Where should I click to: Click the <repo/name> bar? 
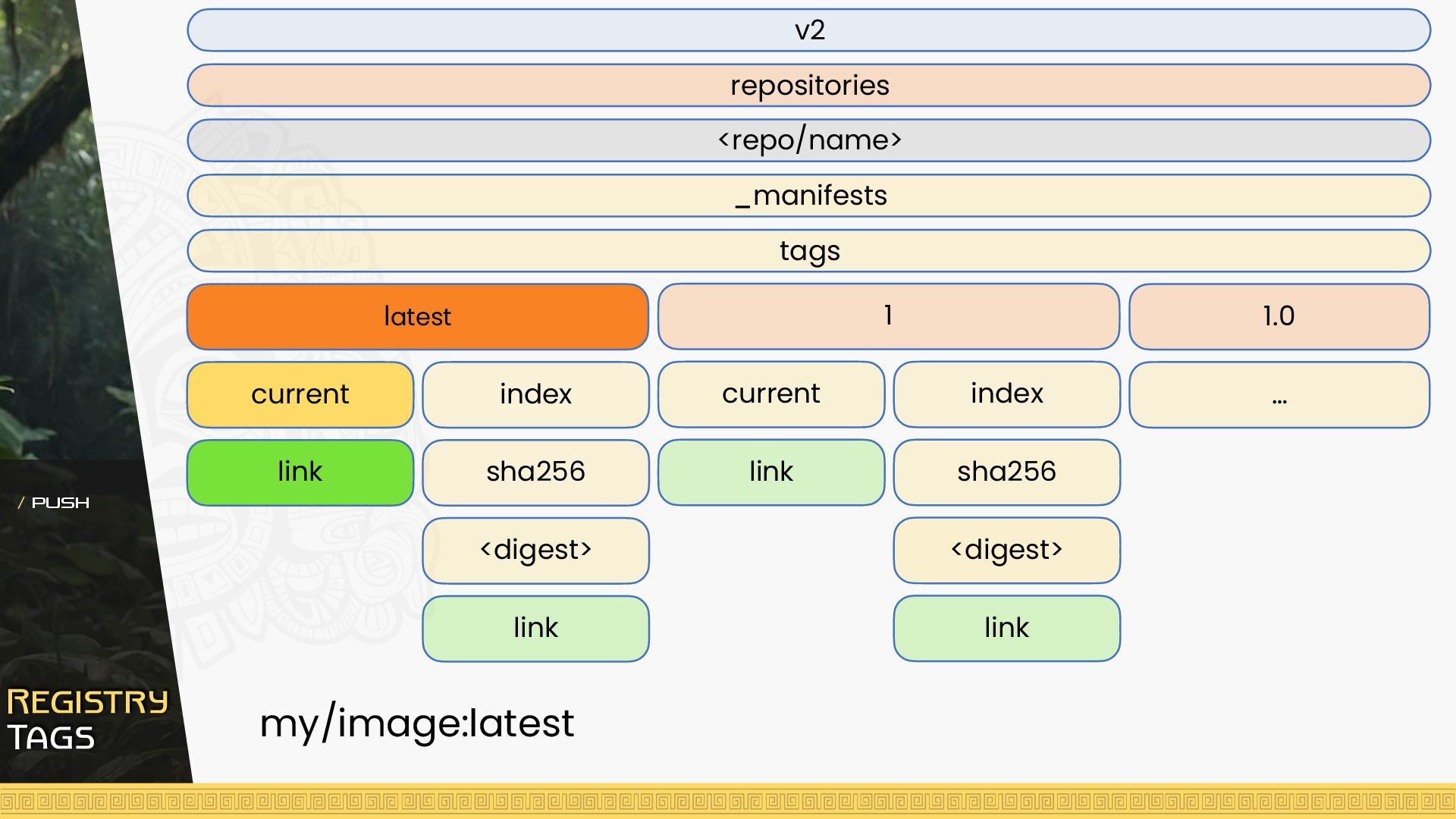click(x=808, y=140)
